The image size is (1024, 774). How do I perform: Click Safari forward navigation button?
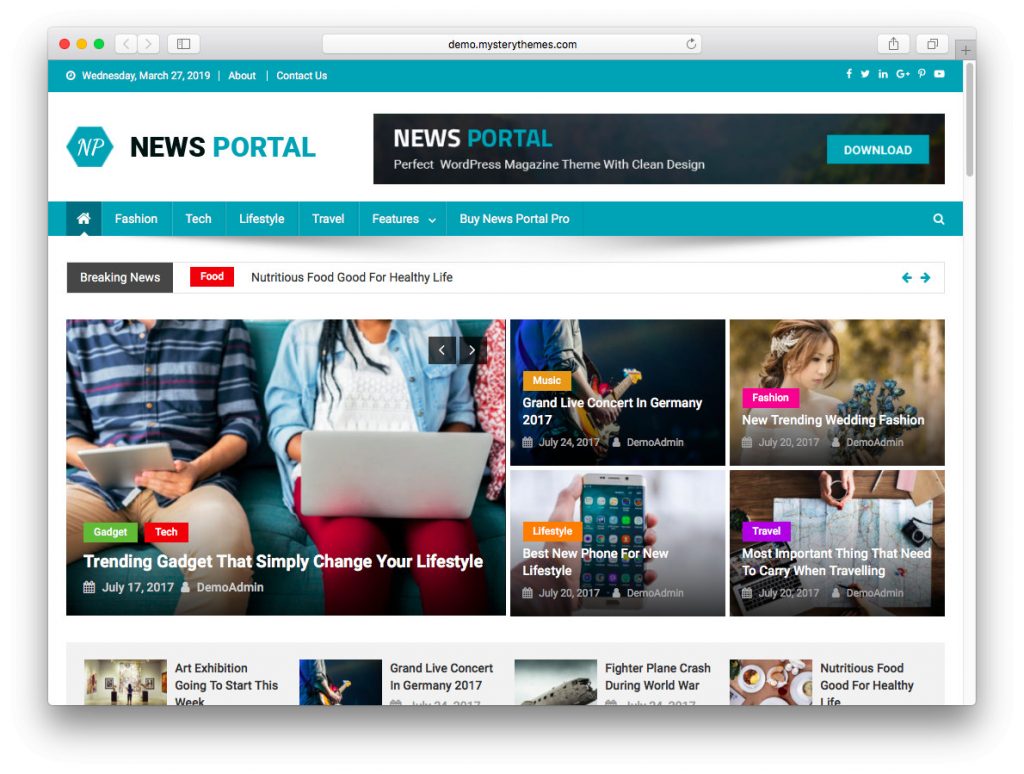148,44
